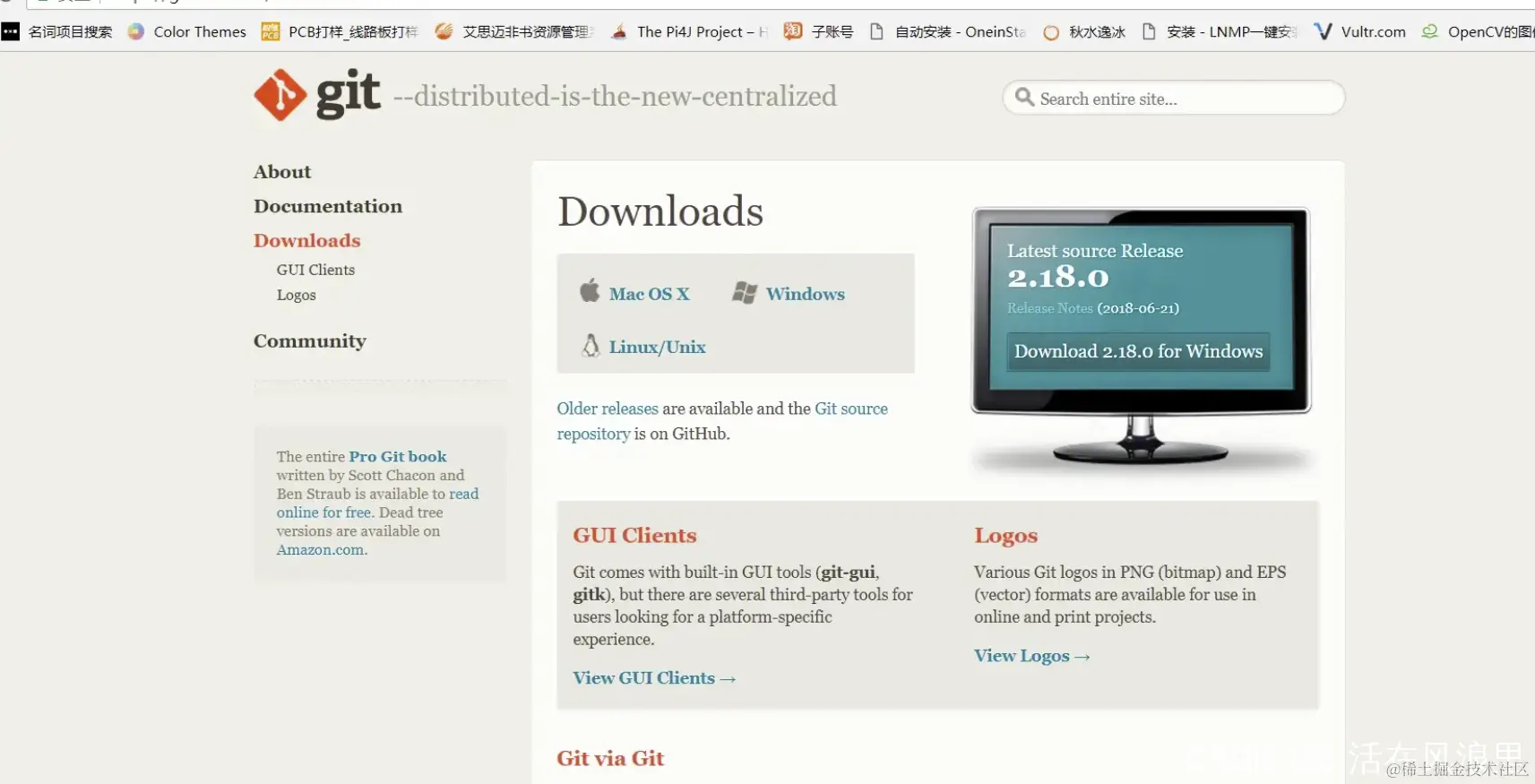Click the 自动安装 OneinStack page icon
This screenshot has height=784, width=1535.
pos(877,31)
